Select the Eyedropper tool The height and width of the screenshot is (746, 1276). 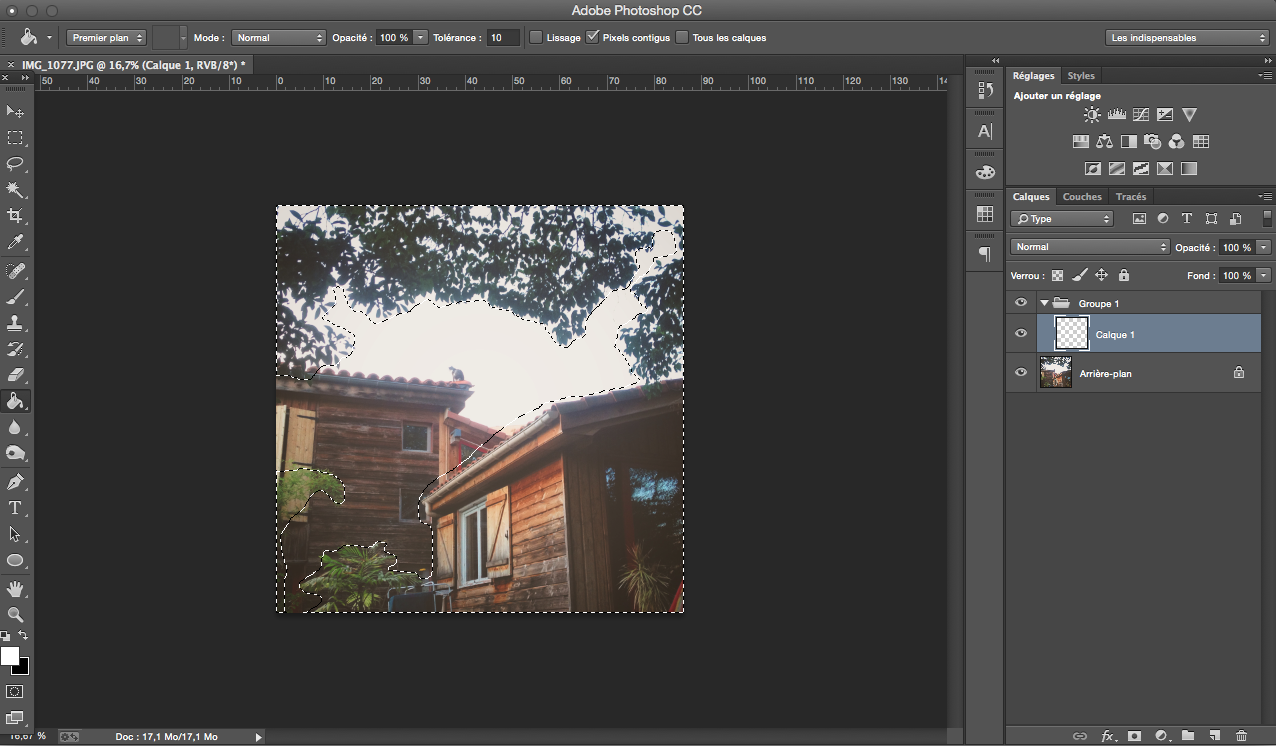click(x=16, y=243)
